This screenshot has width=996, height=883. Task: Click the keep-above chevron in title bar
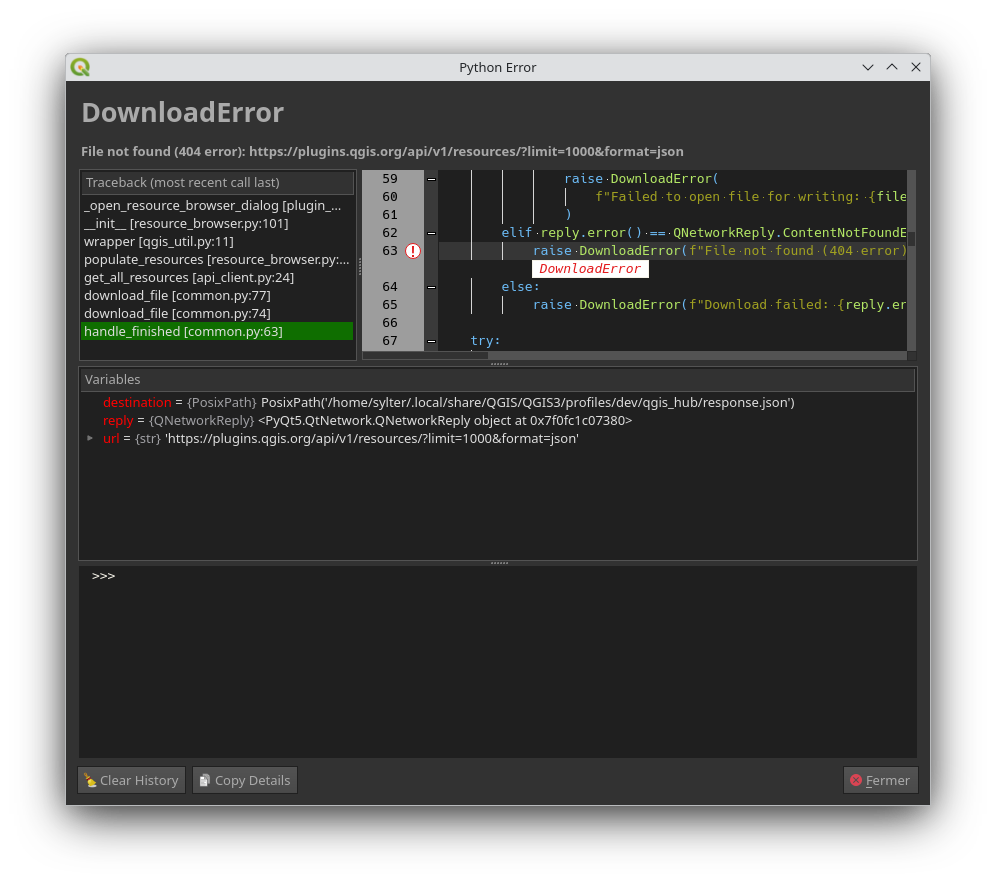pos(892,67)
